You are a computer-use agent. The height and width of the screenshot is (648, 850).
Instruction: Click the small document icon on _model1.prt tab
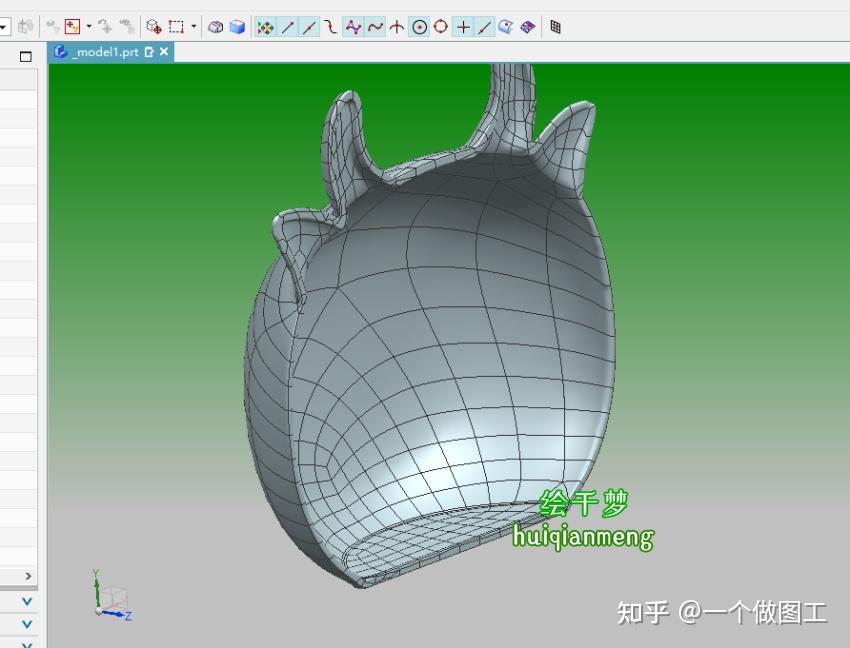[149, 52]
